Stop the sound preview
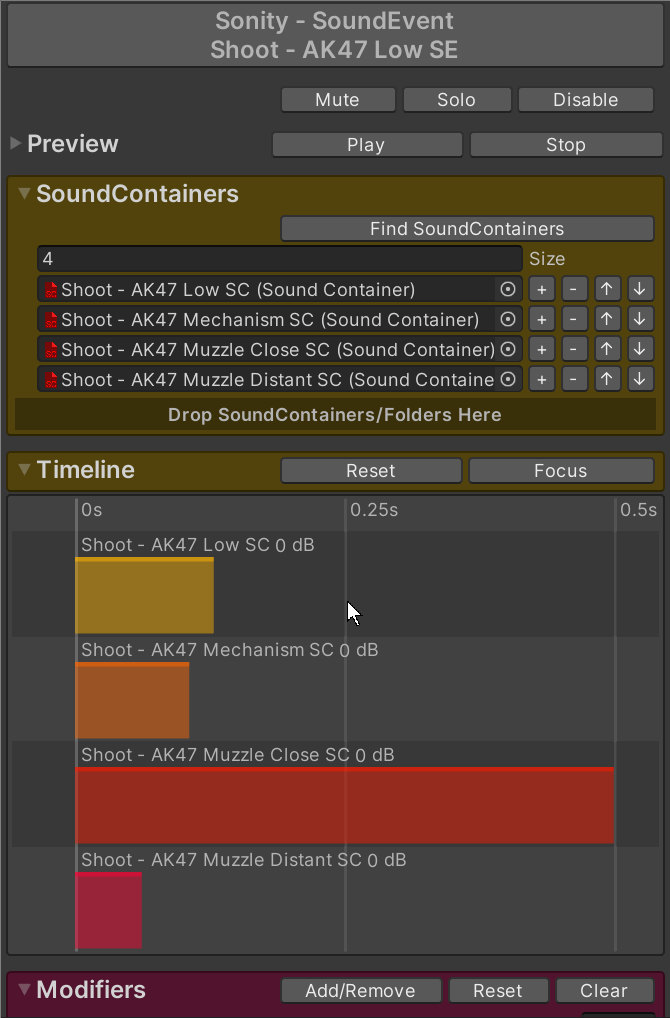Screen dimensions: 670x1018 click(565, 145)
